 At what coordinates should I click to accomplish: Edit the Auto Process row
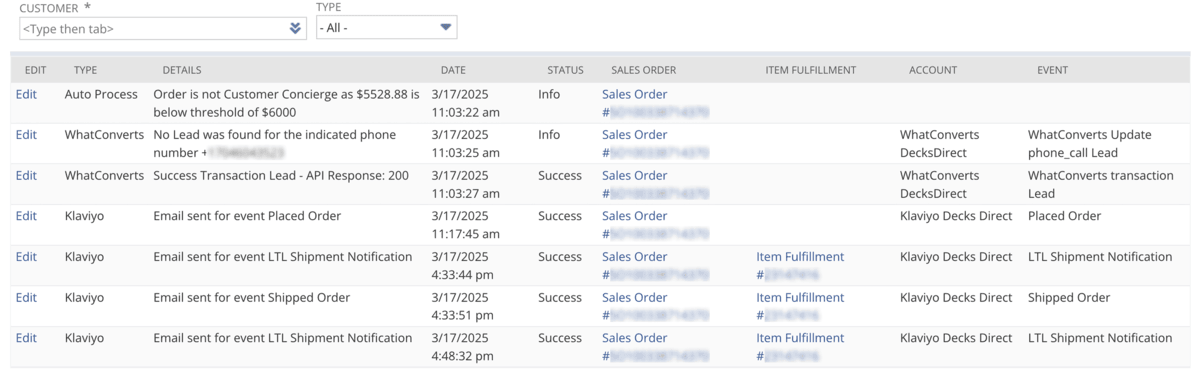[x=26, y=94]
